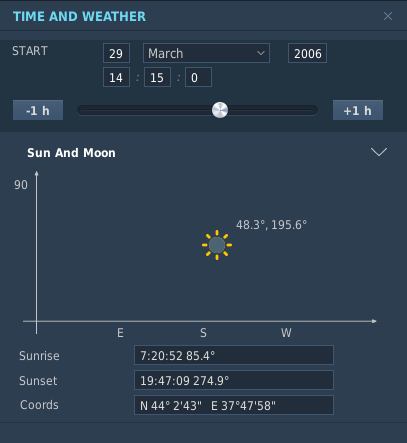This screenshot has height=443, width=407.
Task: Click the hour field showing 14
Action: click(116, 77)
